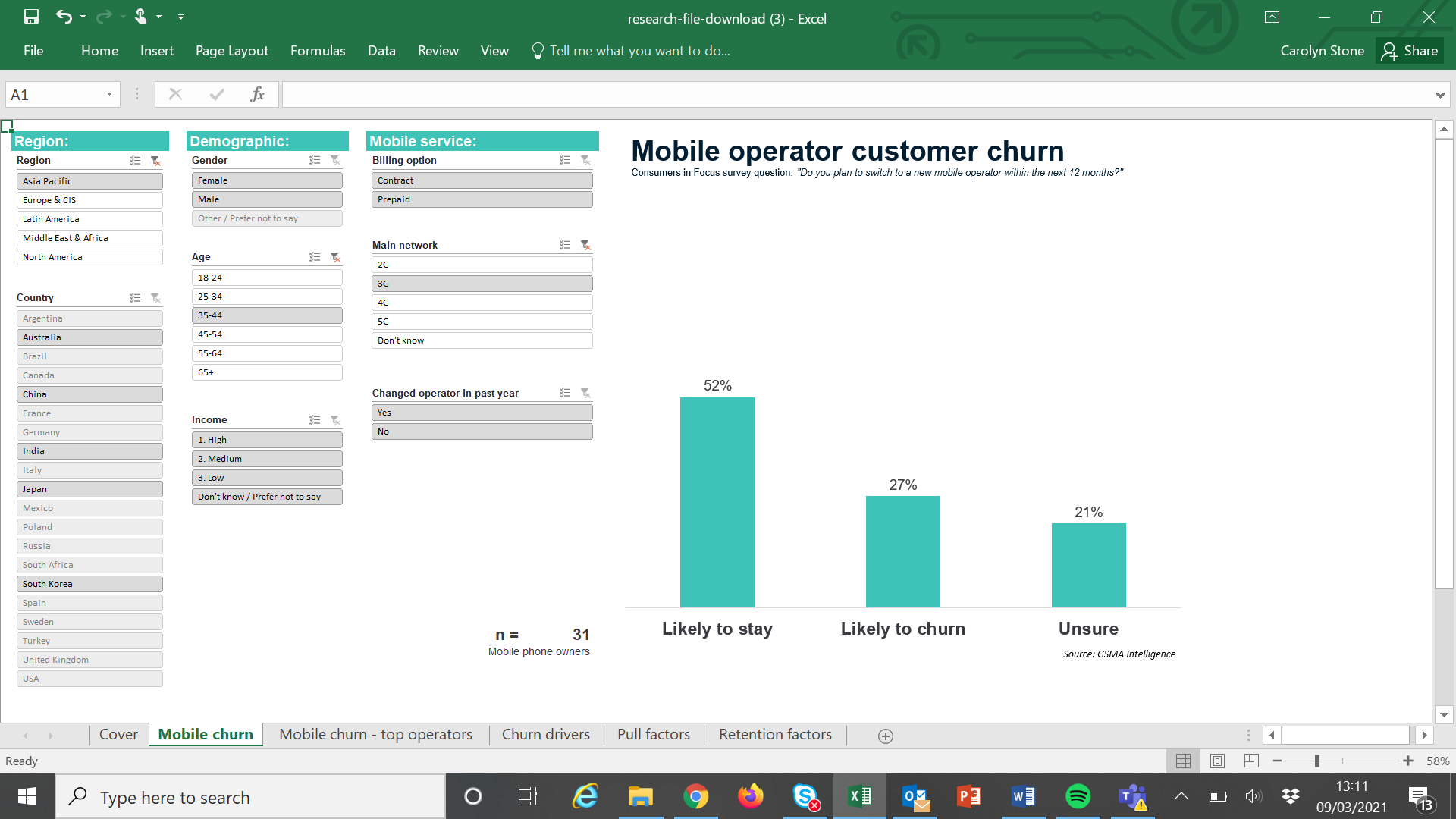Click the sort icon next to Region
Screen dimensions: 1456x819
coord(135,160)
